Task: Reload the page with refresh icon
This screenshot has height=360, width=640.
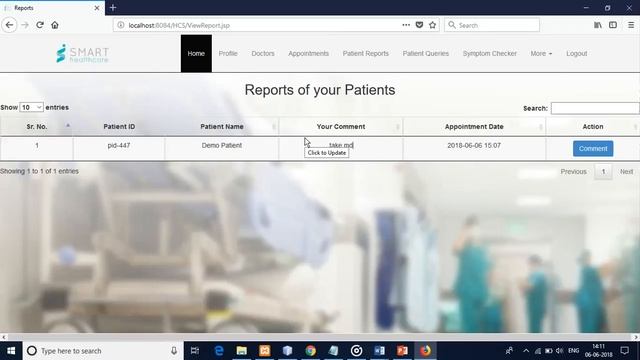Action: [x=40, y=25]
